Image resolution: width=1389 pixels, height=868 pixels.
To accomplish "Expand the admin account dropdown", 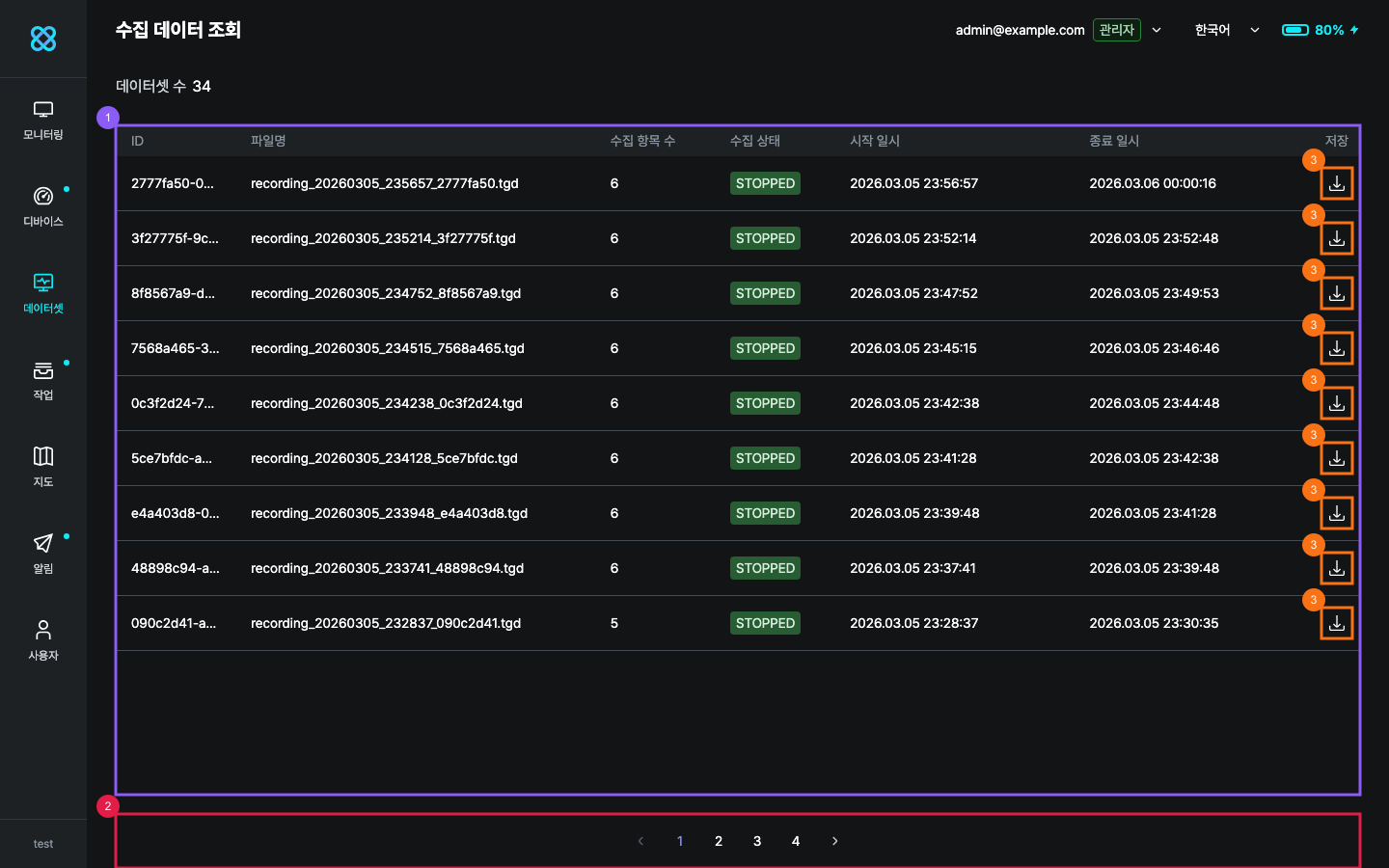I will pos(1156,30).
